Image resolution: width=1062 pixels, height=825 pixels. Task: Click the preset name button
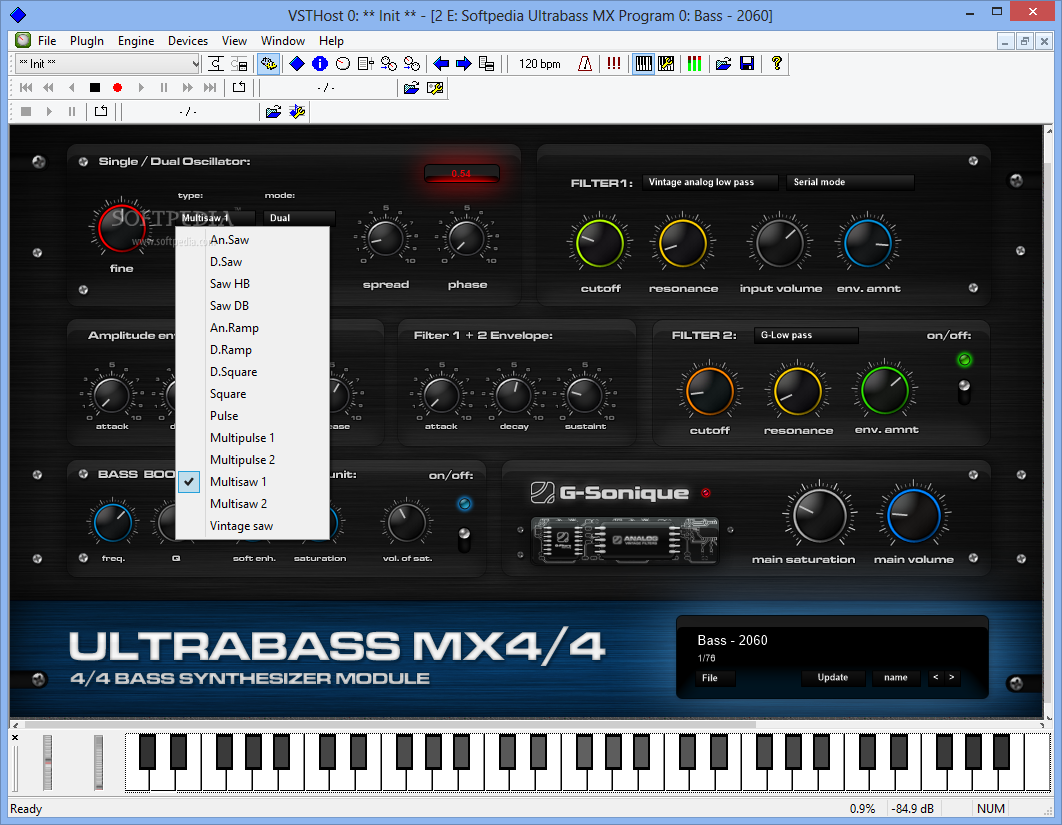coord(895,677)
